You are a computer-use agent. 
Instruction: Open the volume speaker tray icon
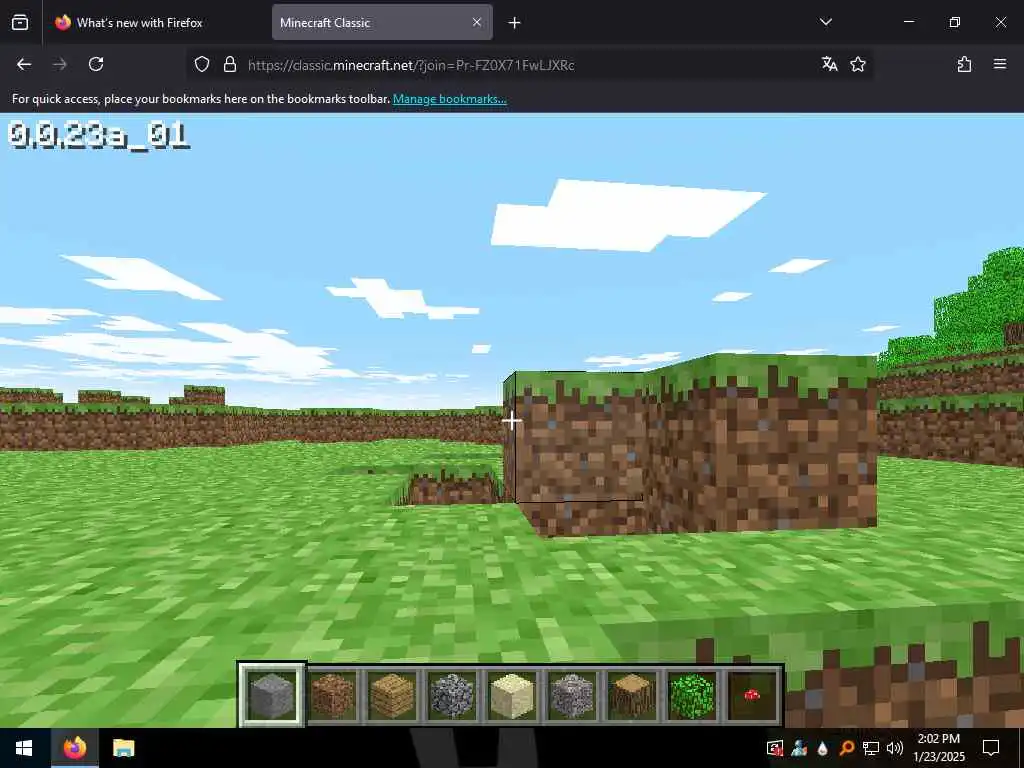(x=895, y=748)
